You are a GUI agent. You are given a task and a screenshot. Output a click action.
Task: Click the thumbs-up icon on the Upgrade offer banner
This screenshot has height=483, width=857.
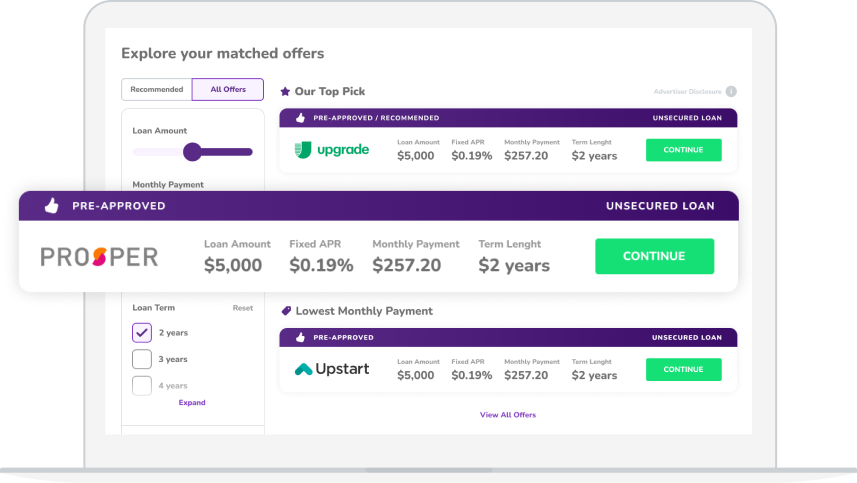(300, 117)
